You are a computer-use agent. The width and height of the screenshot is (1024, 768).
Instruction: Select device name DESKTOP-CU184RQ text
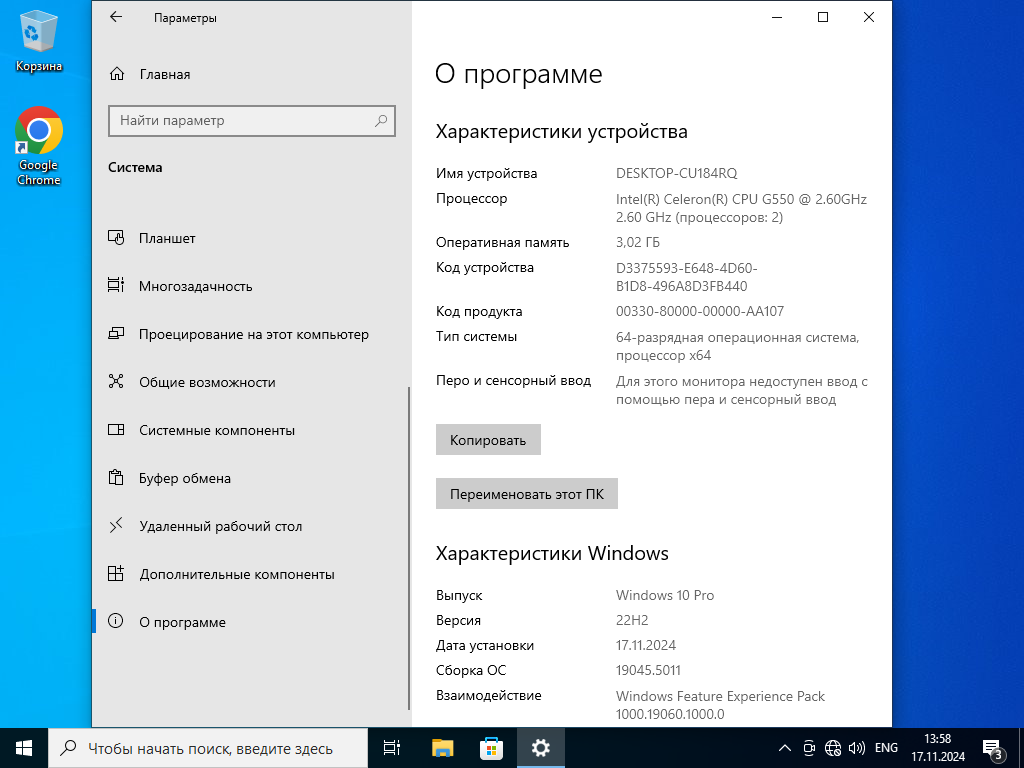pyautogui.click(x=676, y=173)
